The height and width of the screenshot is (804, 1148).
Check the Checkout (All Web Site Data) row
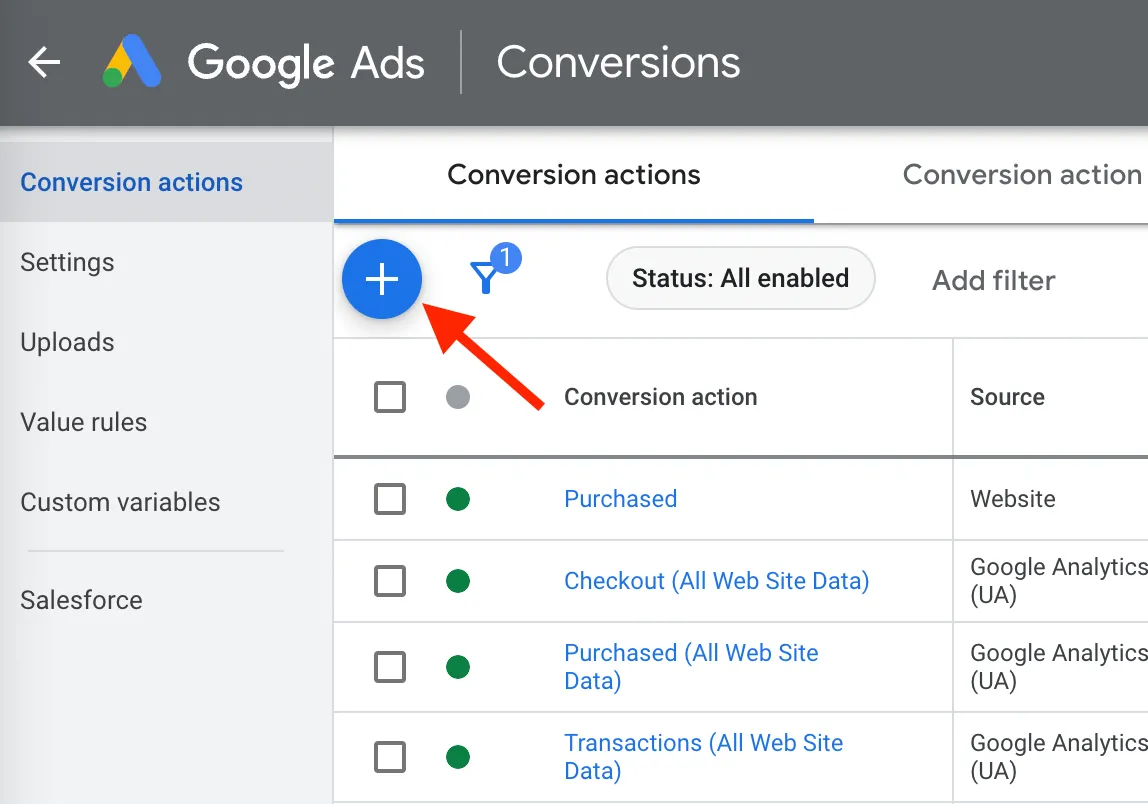point(390,581)
